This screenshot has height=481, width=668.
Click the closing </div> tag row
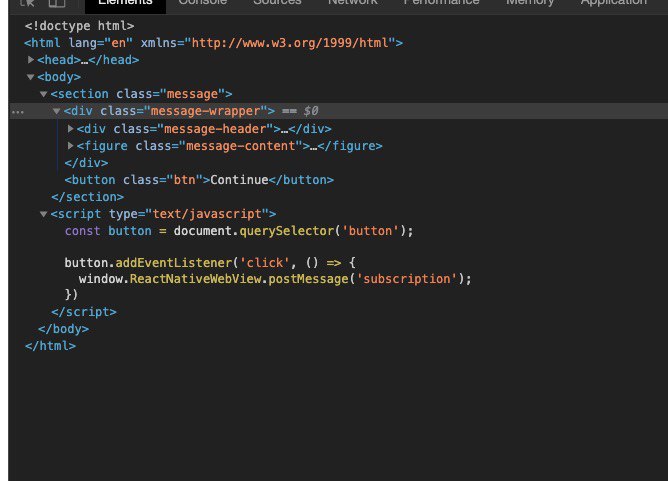(x=86, y=163)
